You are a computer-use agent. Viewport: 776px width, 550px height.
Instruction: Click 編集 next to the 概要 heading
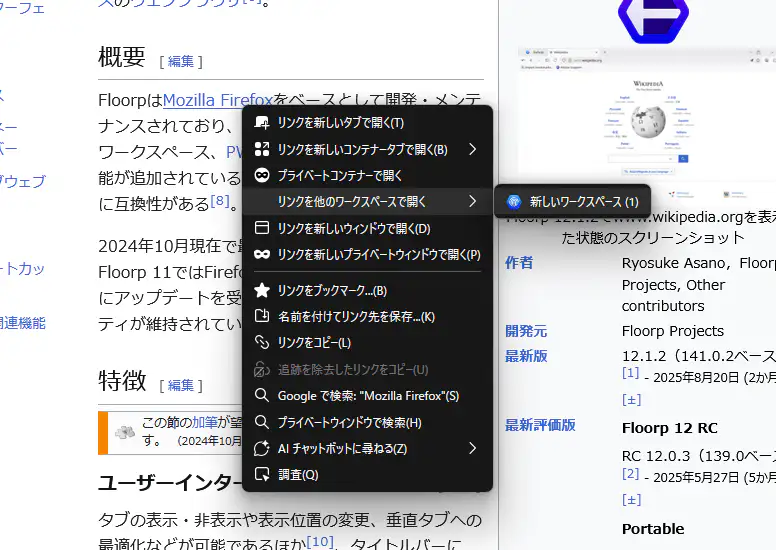(x=181, y=61)
